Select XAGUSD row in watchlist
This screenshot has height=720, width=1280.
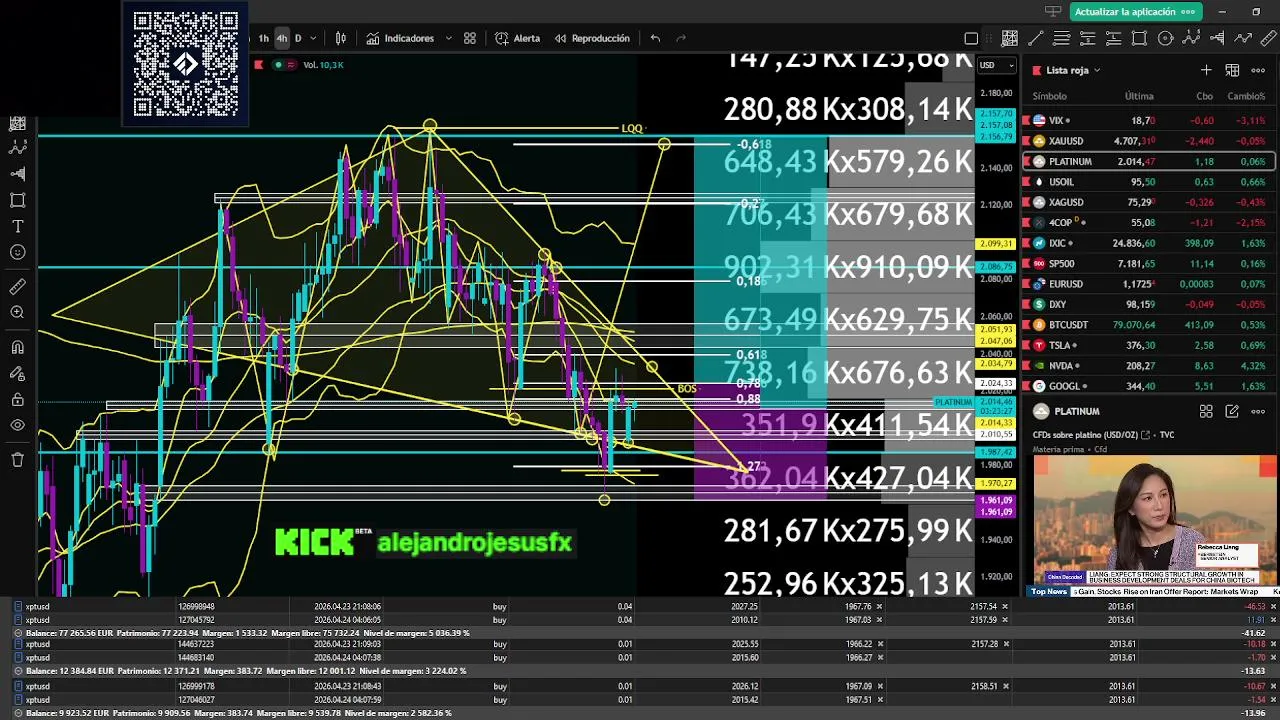(x=1148, y=202)
